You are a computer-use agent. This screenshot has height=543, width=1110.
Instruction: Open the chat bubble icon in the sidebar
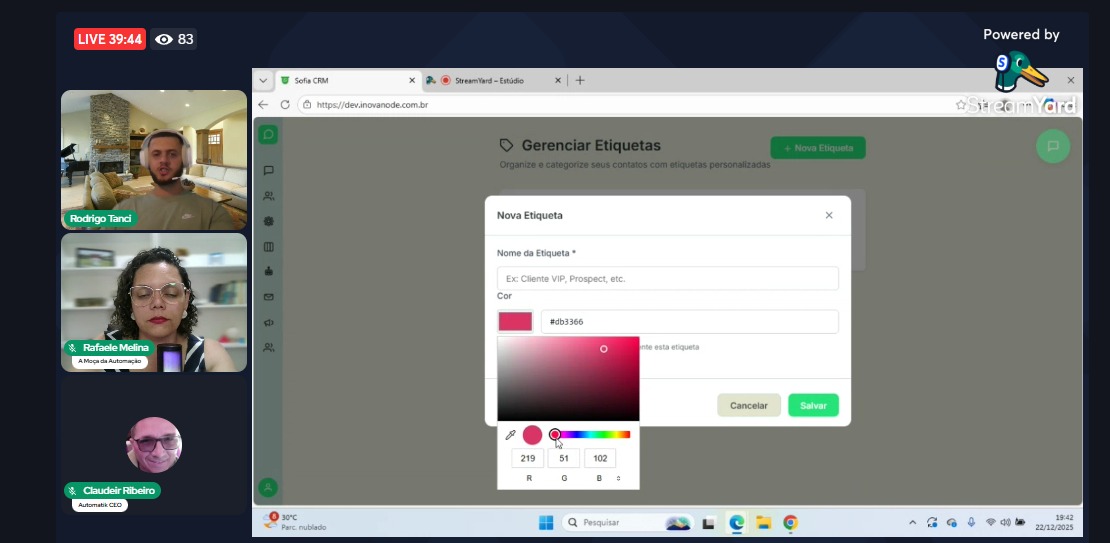pyautogui.click(x=268, y=171)
